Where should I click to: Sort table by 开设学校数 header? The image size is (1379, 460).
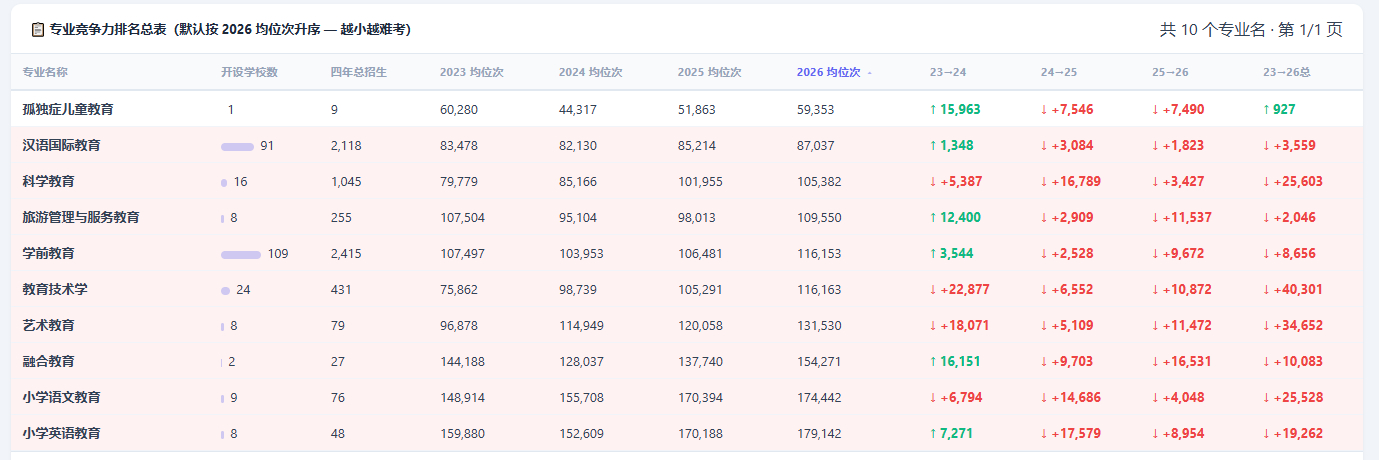pos(249,72)
